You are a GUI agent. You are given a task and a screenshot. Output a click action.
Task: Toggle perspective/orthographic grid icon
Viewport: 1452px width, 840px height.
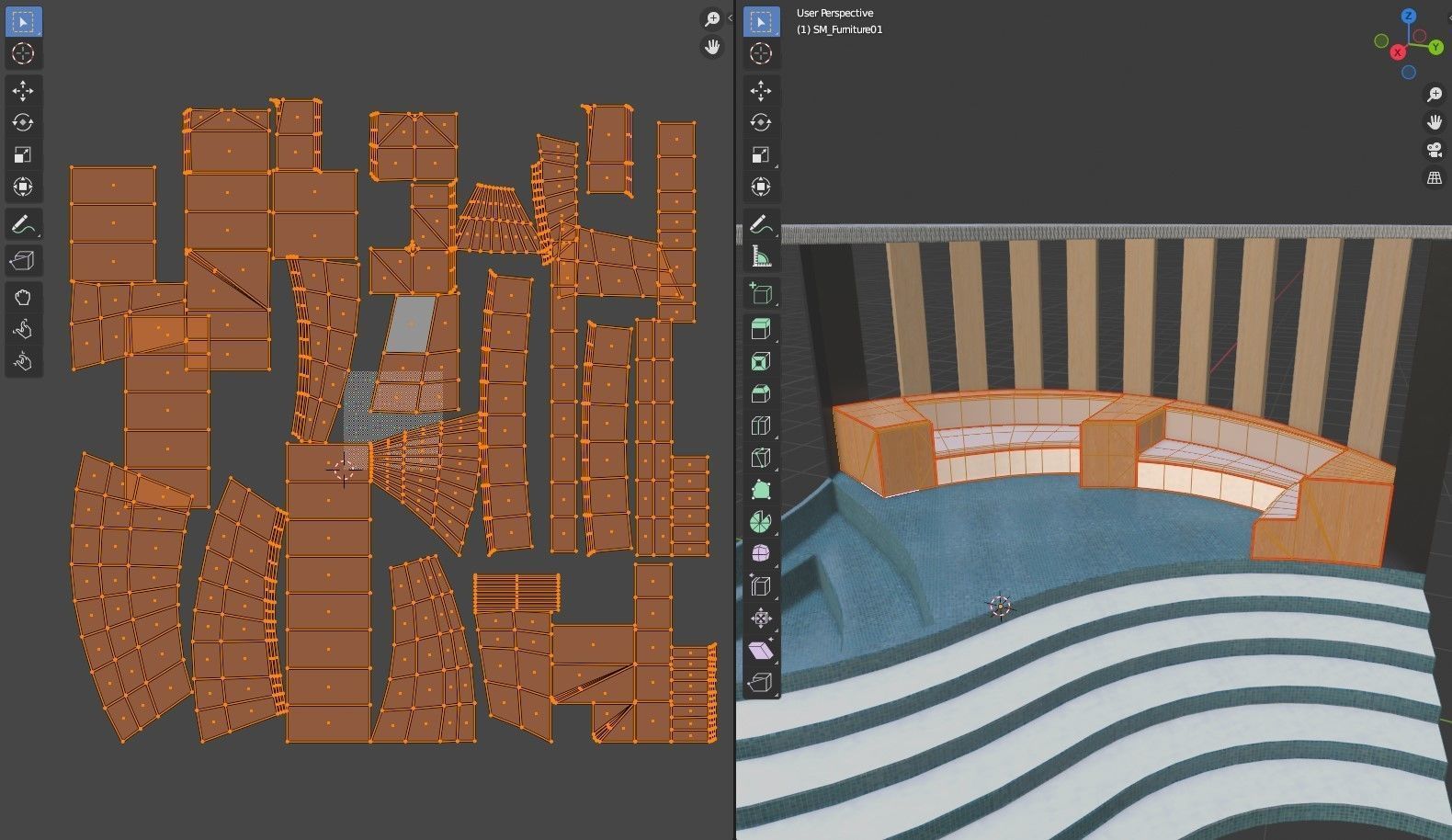click(1435, 177)
